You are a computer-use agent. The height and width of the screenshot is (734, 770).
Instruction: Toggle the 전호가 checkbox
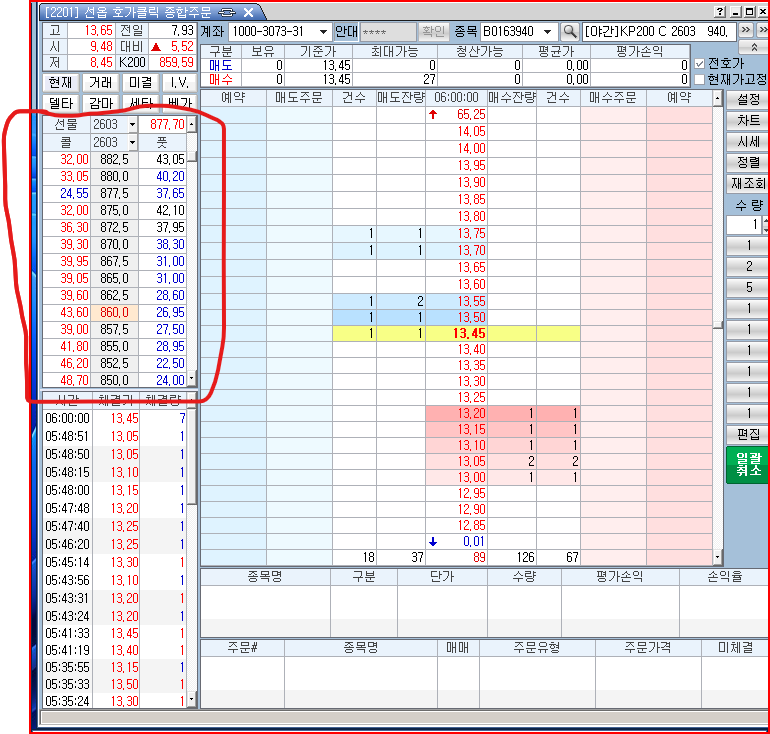pos(699,62)
